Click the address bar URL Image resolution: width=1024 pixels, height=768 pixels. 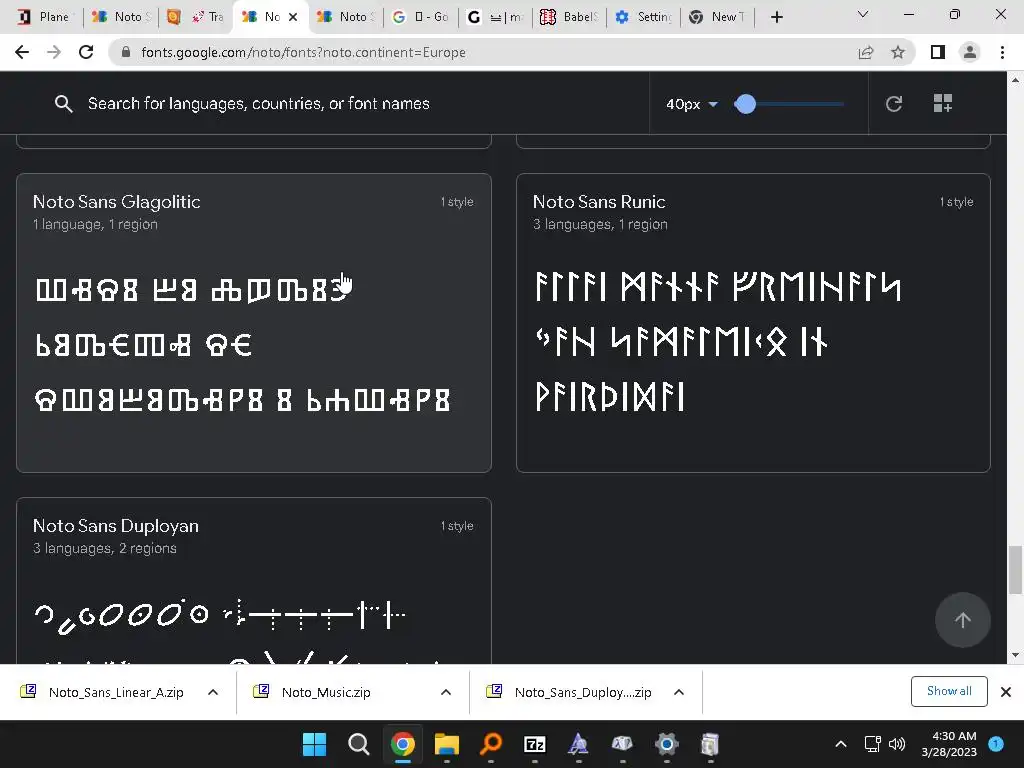click(303, 52)
